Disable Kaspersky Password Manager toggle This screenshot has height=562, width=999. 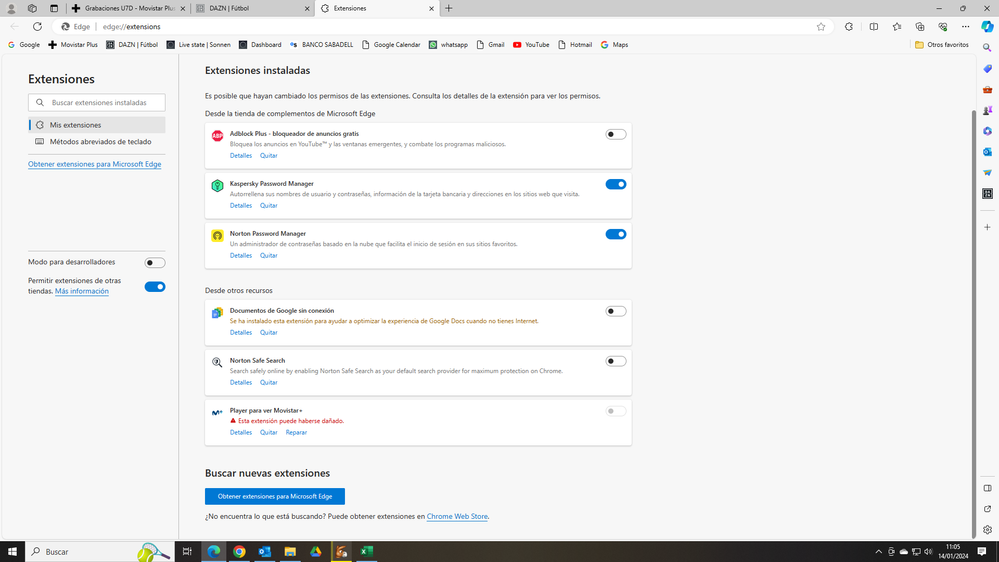click(615, 184)
